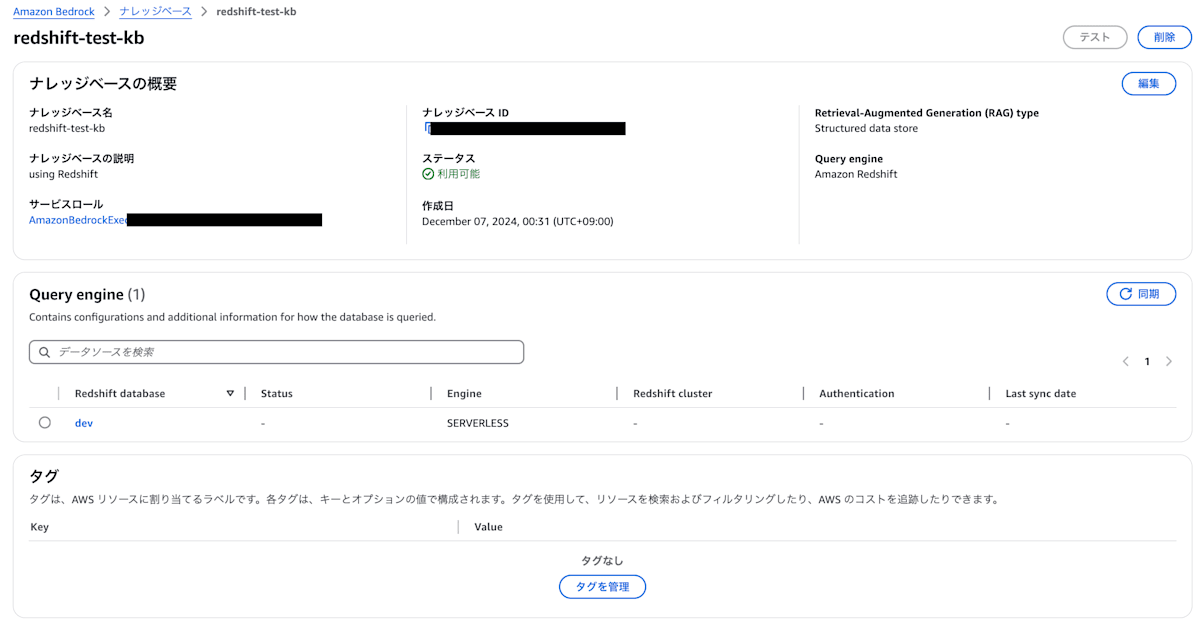Click the Value column header in tags
This screenshot has width=1200, height=630.
coord(488,527)
